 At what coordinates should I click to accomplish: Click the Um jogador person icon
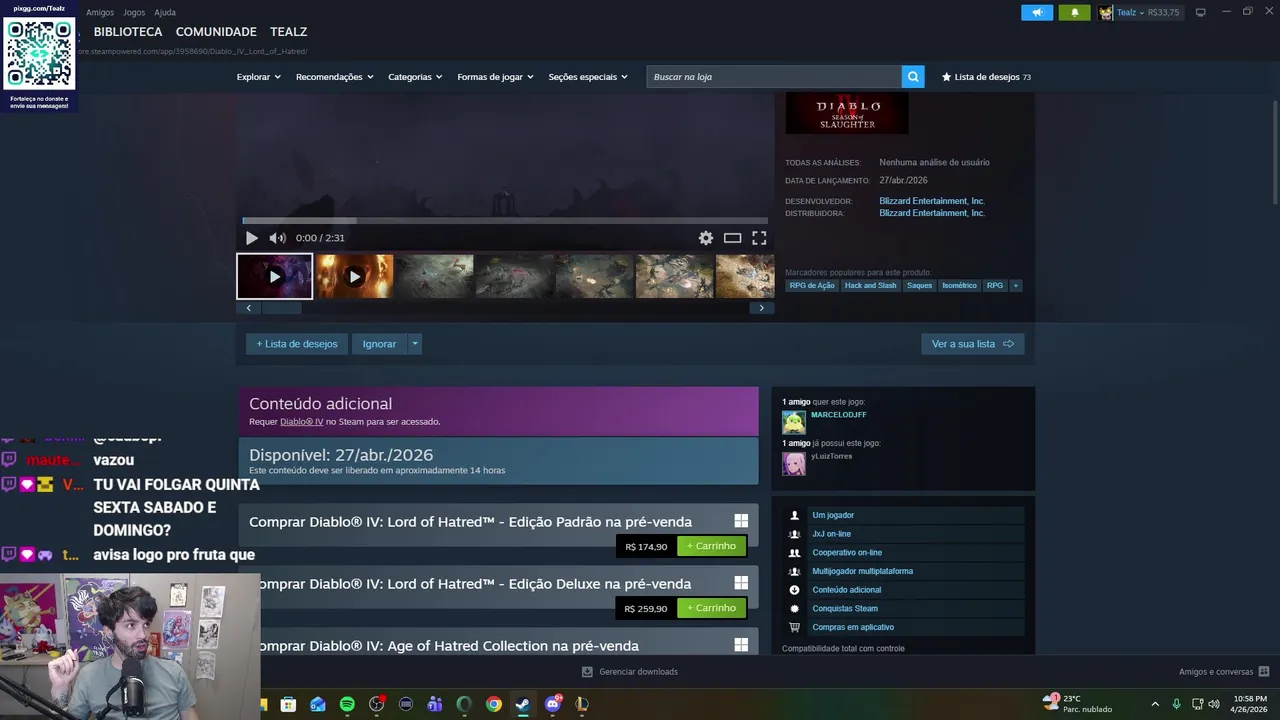[x=795, y=515]
